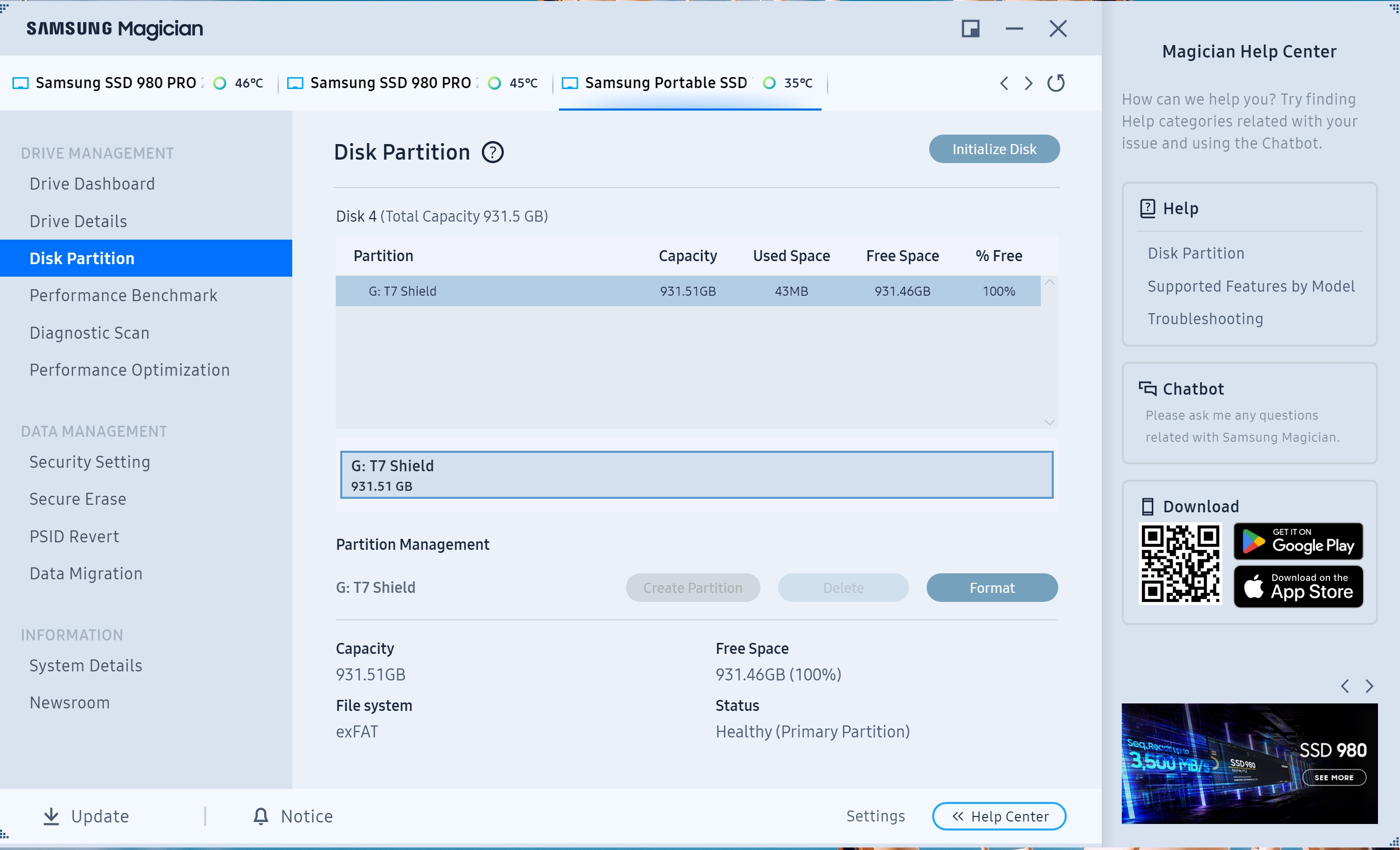Open PSID Revert page
This screenshot has height=850, width=1400.
(x=75, y=536)
